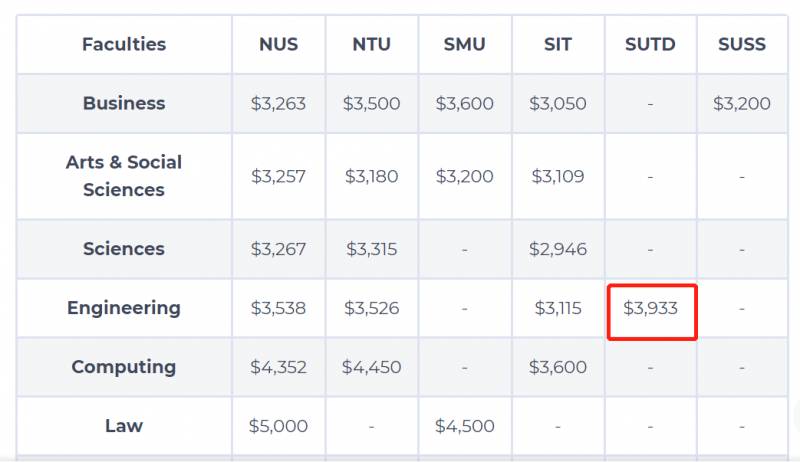Click the Computing row label
Screen dimensions: 800x462
124,367
